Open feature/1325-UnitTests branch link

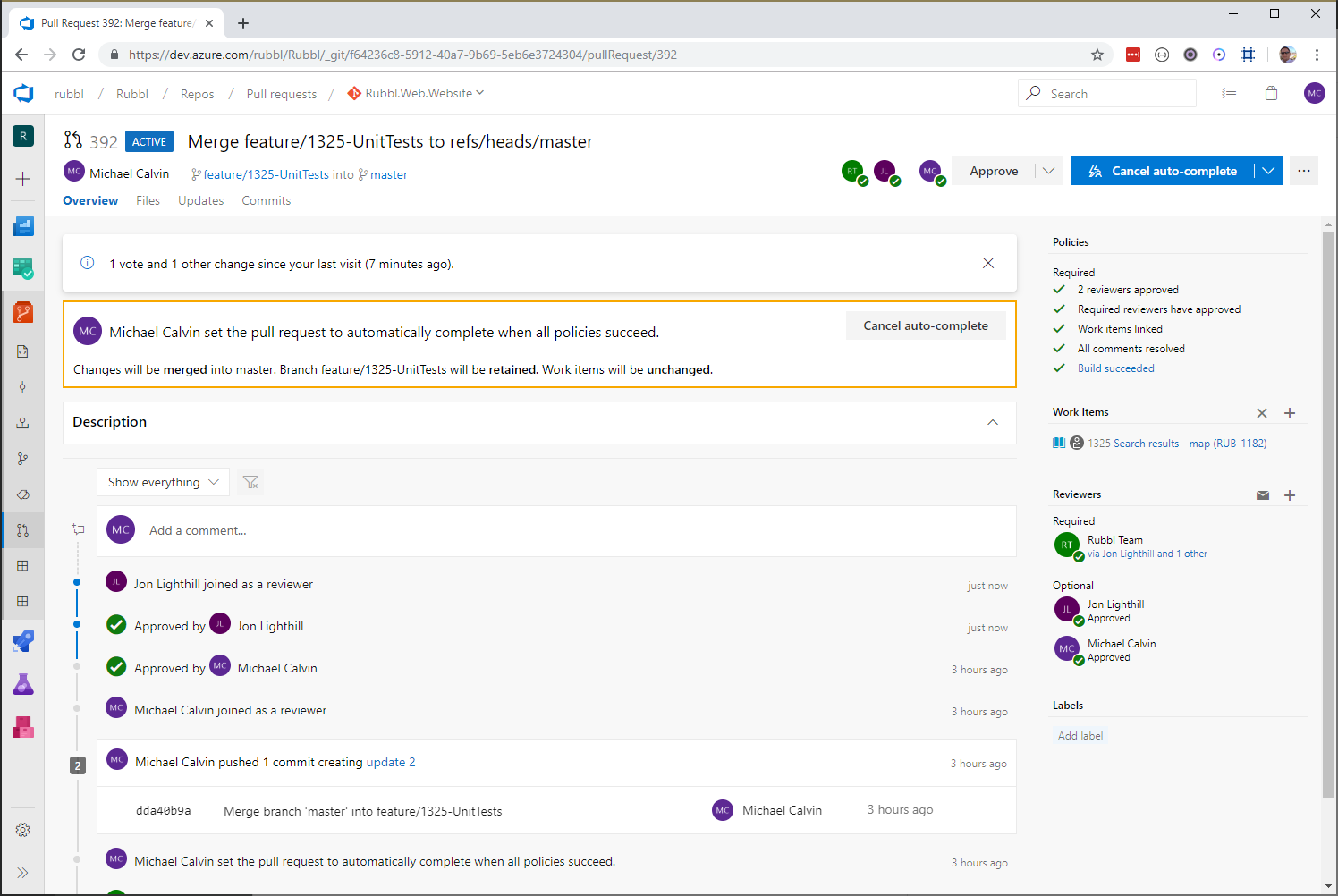[266, 174]
